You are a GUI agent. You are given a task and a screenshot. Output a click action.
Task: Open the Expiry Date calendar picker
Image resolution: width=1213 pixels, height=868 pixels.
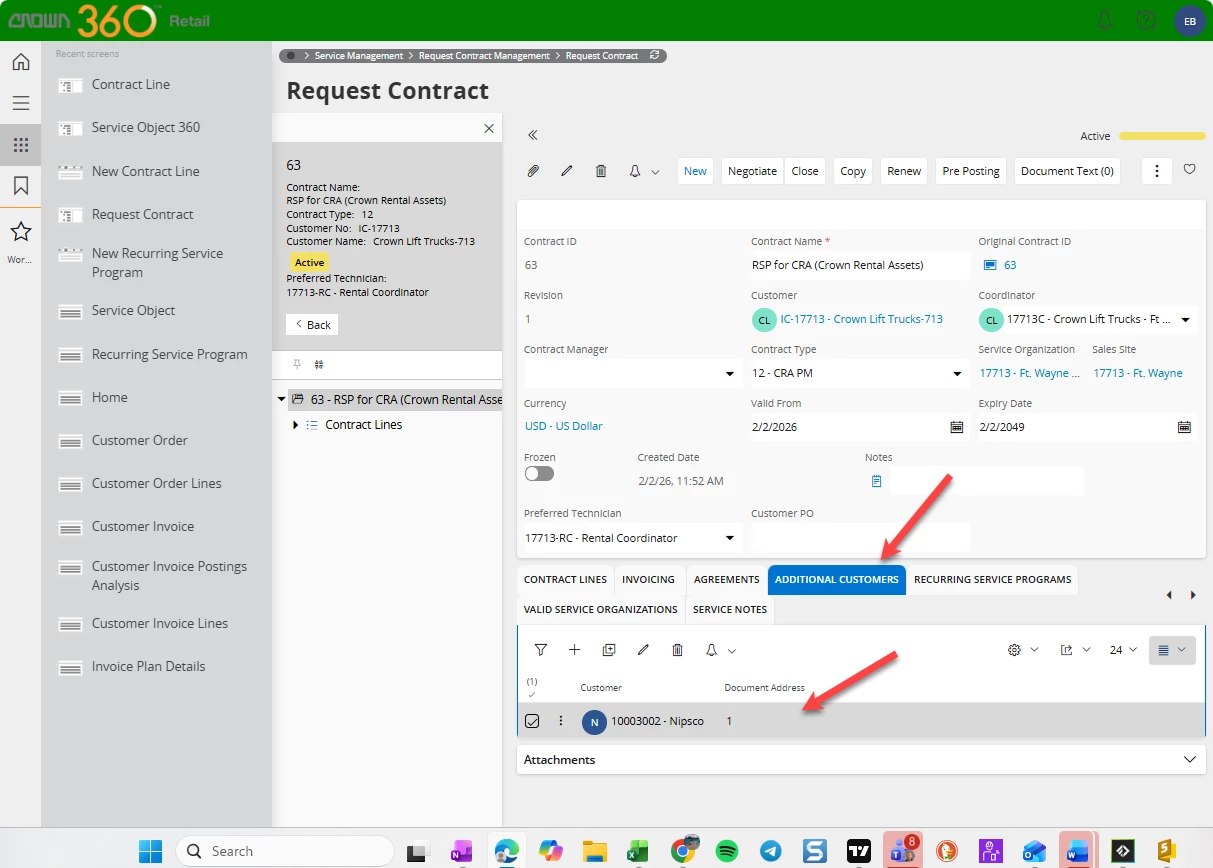pos(1184,427)
